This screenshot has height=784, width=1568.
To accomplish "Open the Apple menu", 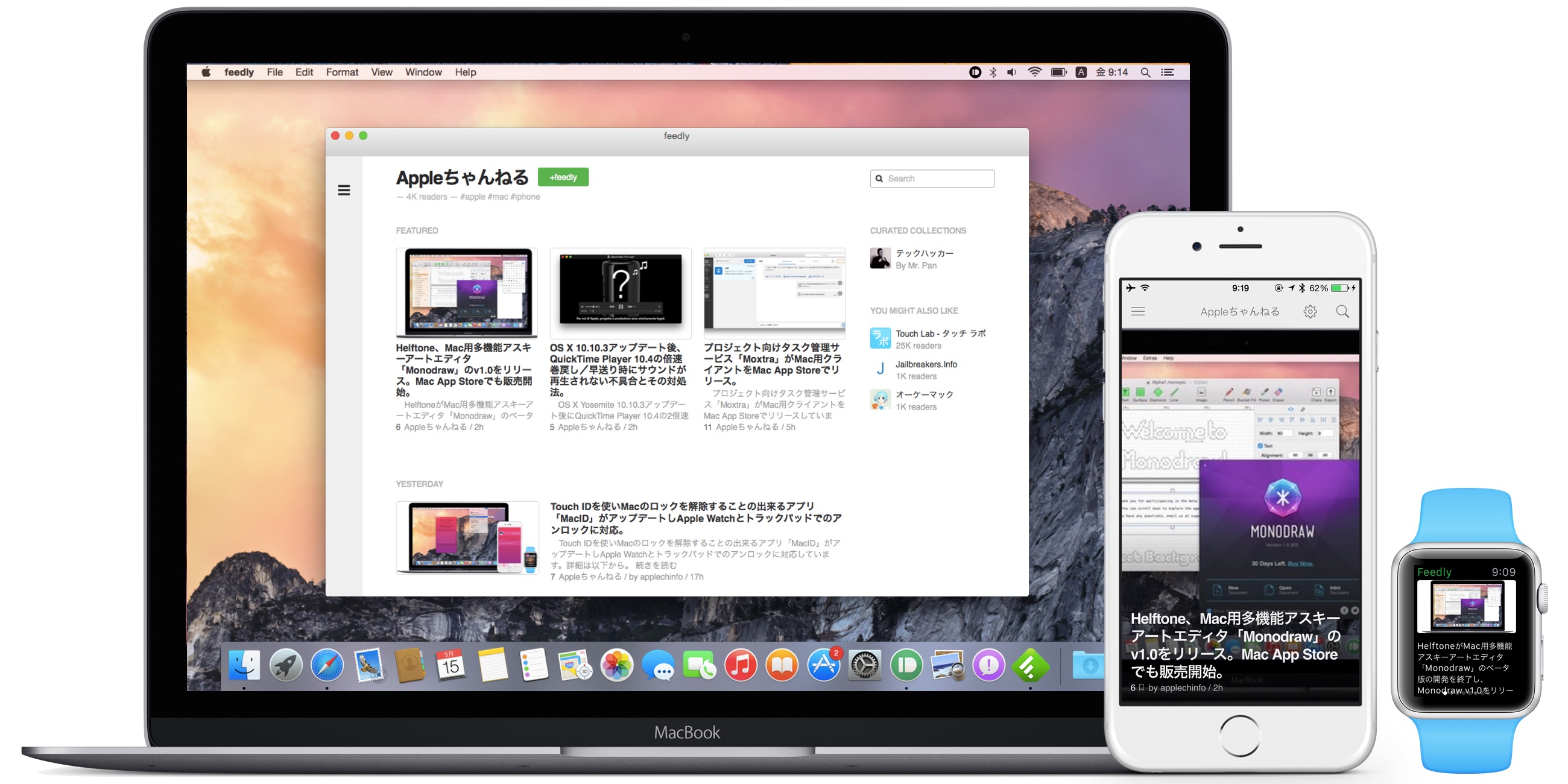I will tap(206, 72).
